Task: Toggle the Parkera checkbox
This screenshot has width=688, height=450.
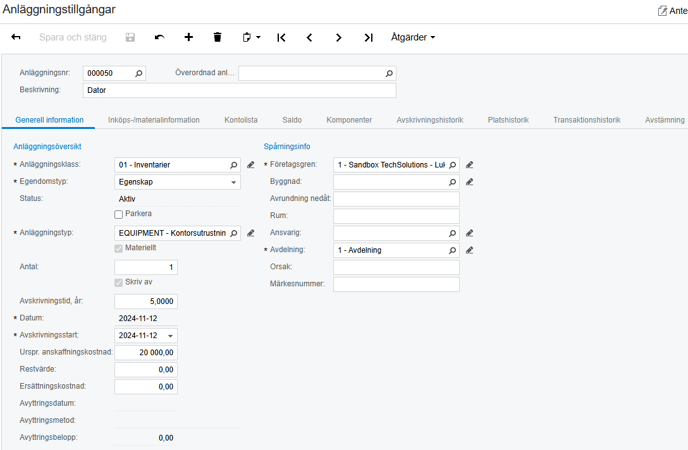Action: coord(119,214)
